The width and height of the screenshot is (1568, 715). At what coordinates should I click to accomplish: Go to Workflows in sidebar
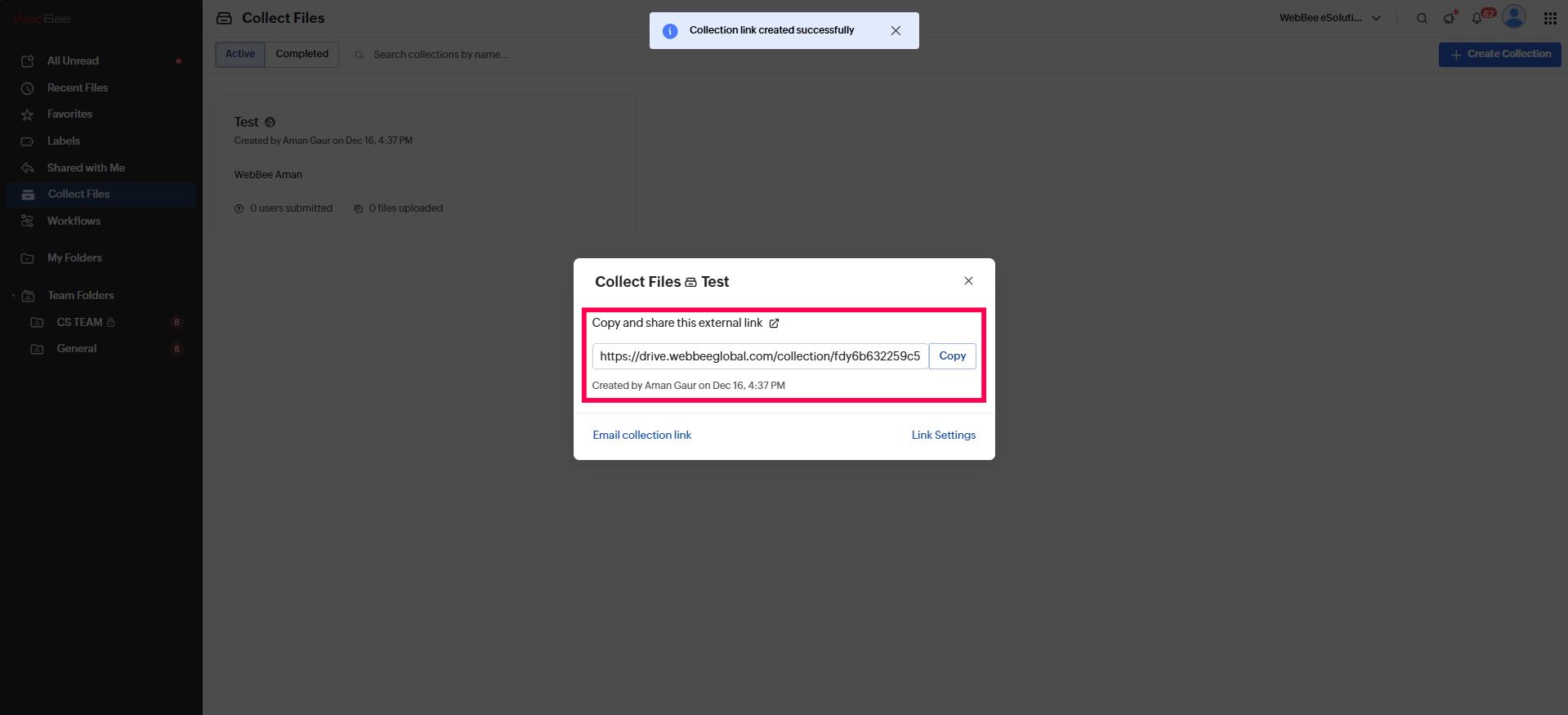74,221
